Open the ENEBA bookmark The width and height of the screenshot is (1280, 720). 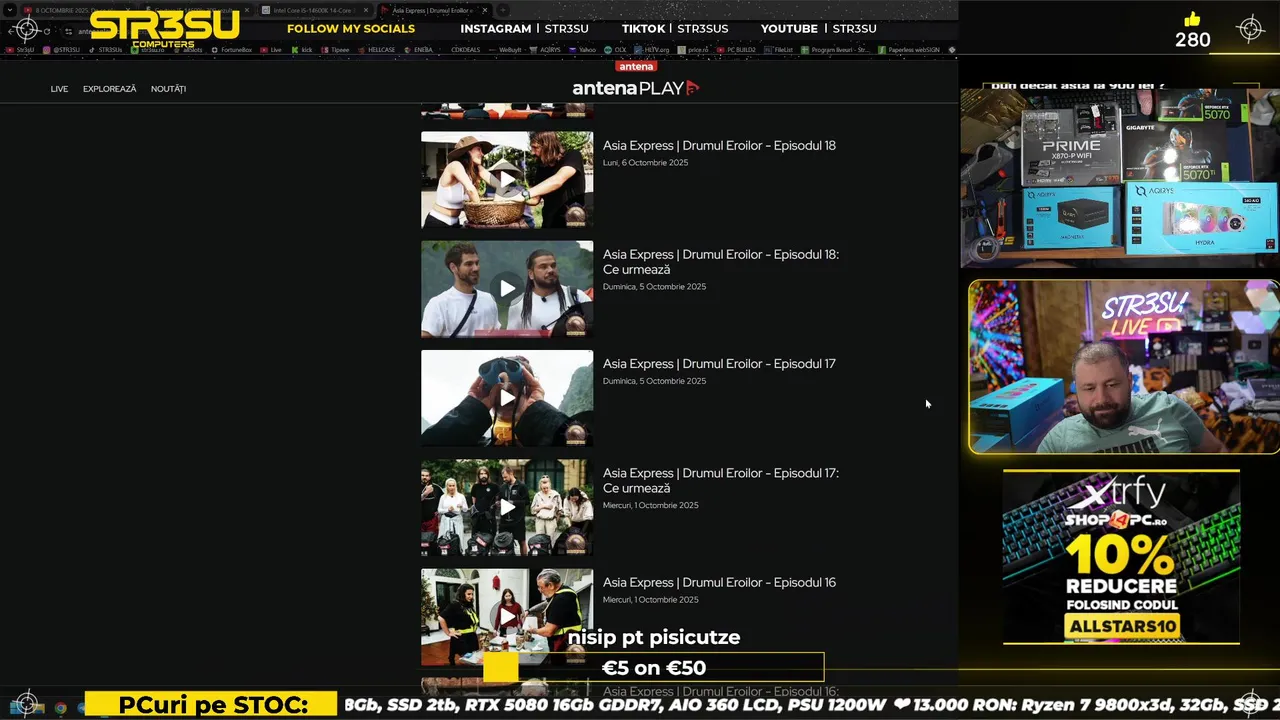[x=418, y=49]
